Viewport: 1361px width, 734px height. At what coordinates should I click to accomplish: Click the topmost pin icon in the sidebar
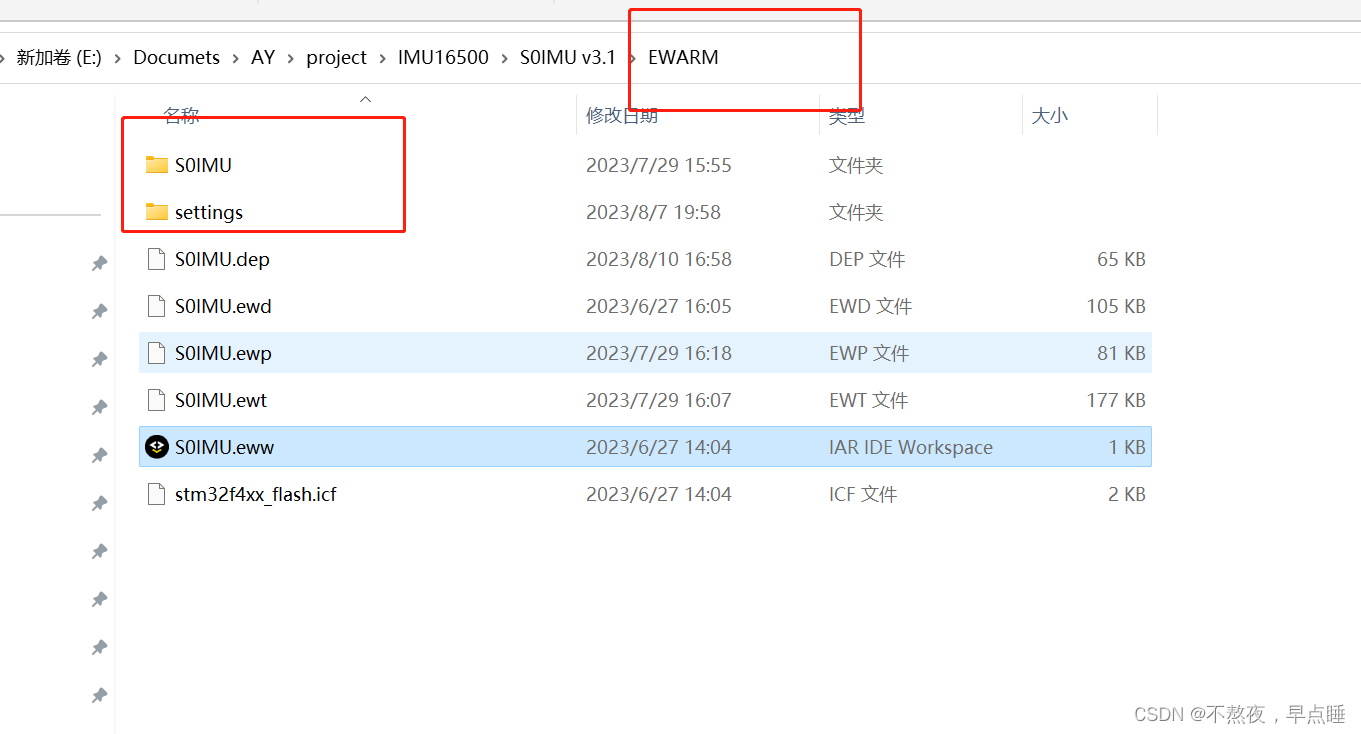click(x=99, y=263)
